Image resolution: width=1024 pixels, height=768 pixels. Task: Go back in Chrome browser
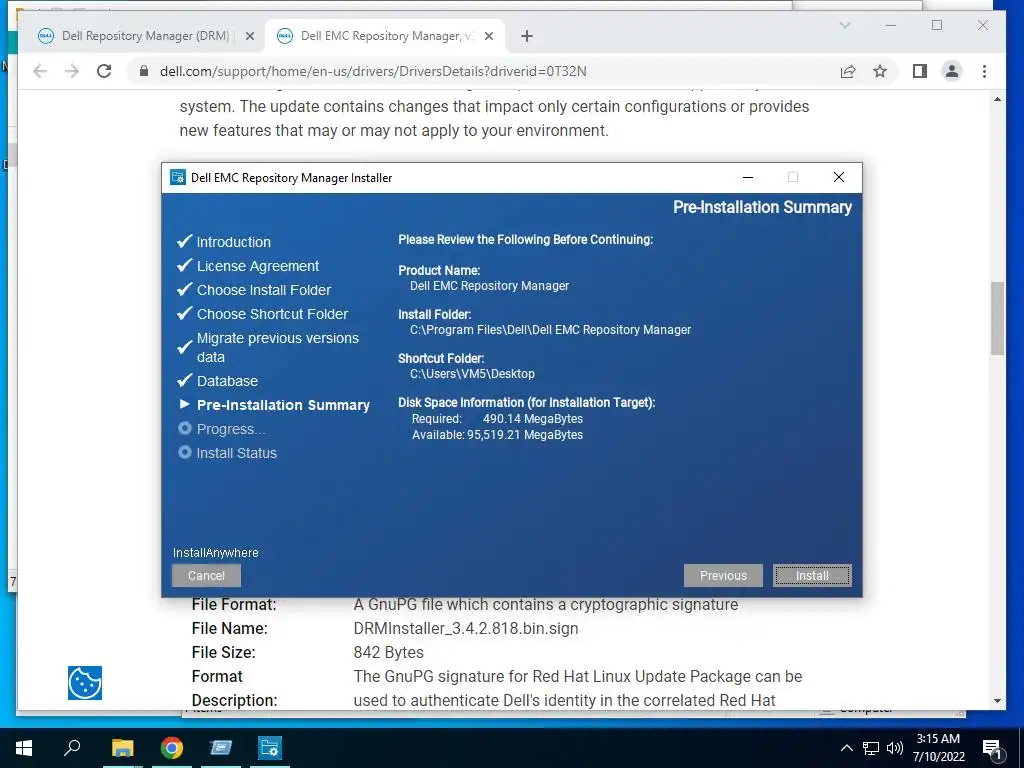(x=40, y=71)
